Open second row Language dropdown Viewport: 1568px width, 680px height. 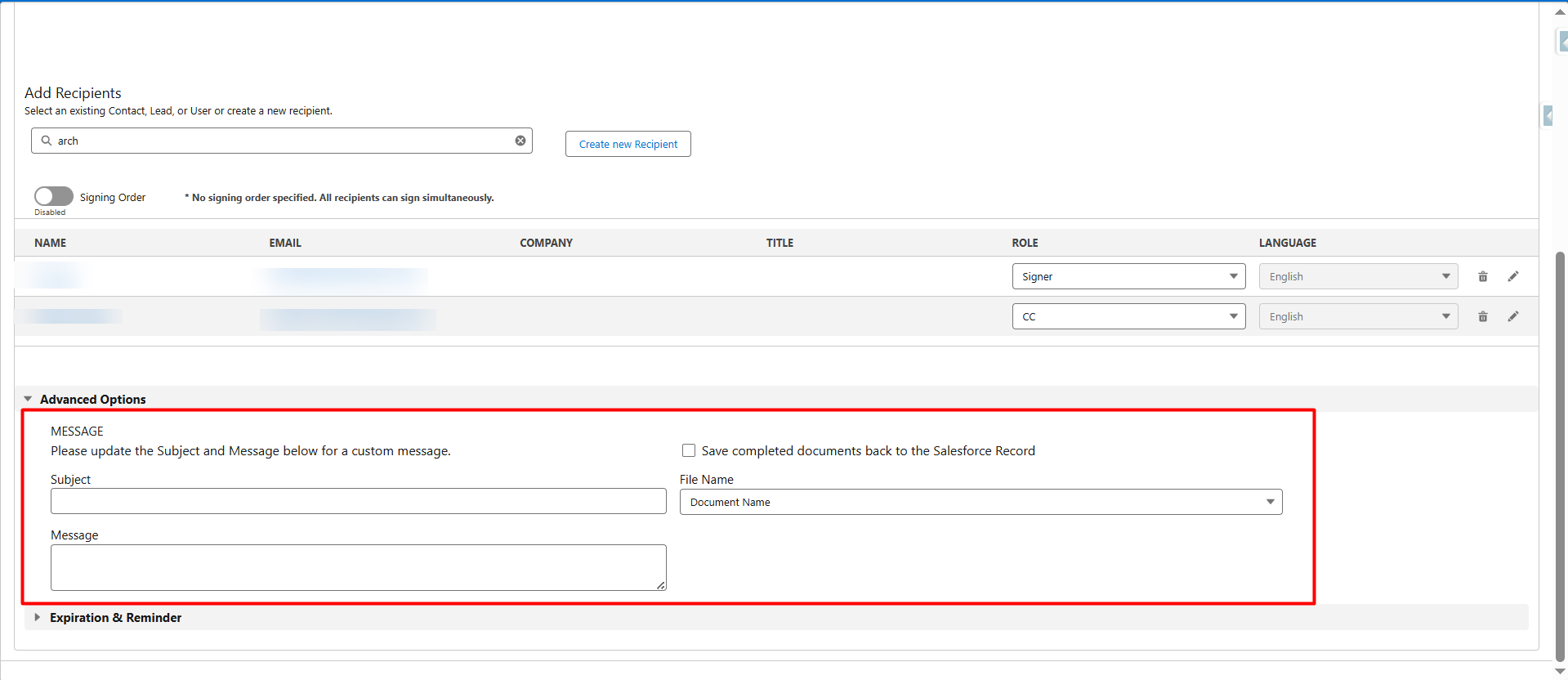coord(1358,316)
